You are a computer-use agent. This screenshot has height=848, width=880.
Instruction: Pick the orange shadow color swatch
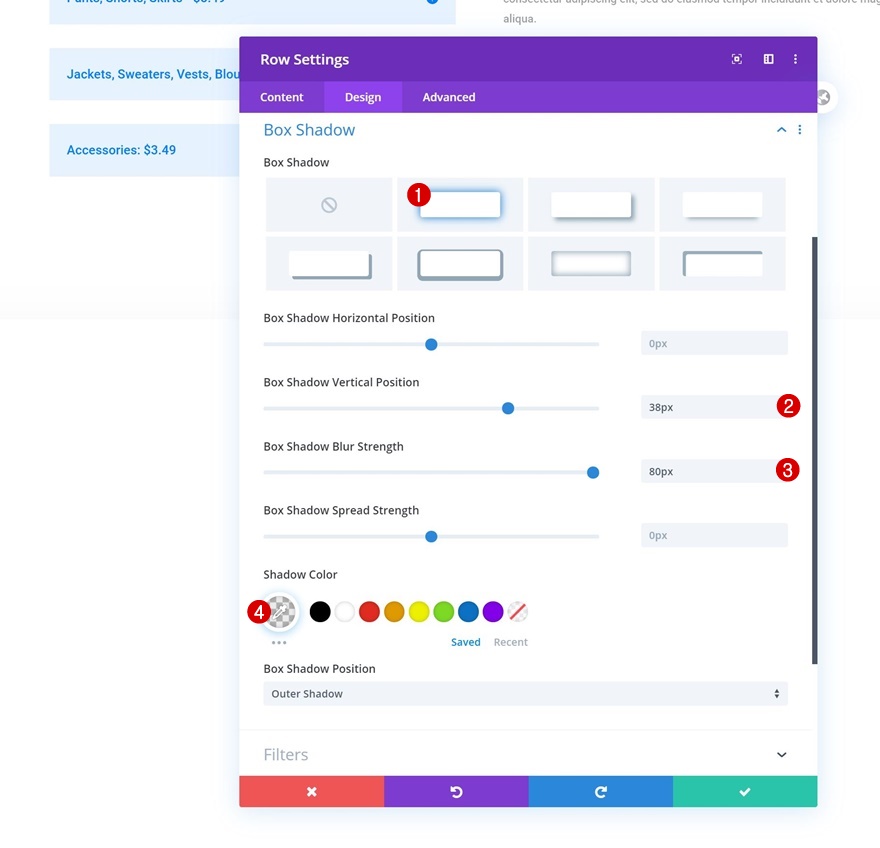(x=394, y=612)
